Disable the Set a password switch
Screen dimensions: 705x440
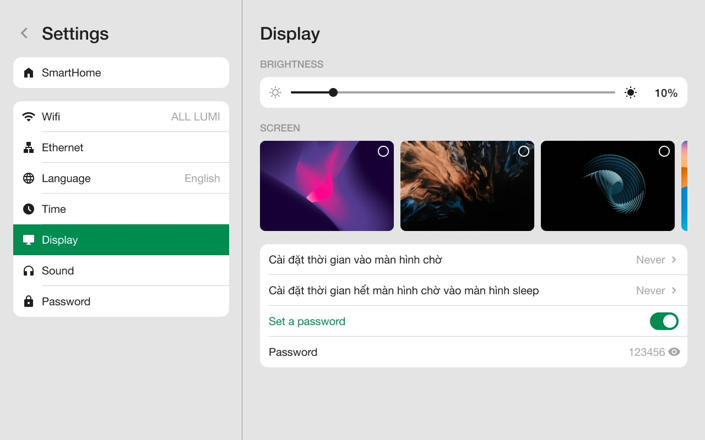663,321
